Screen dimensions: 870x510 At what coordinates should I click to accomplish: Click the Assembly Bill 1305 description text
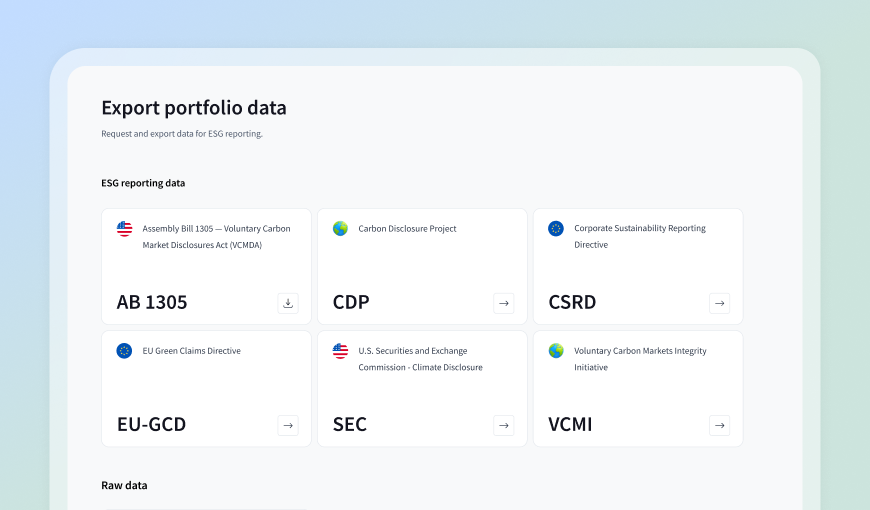pyautogui.click(x=216, y=236)
